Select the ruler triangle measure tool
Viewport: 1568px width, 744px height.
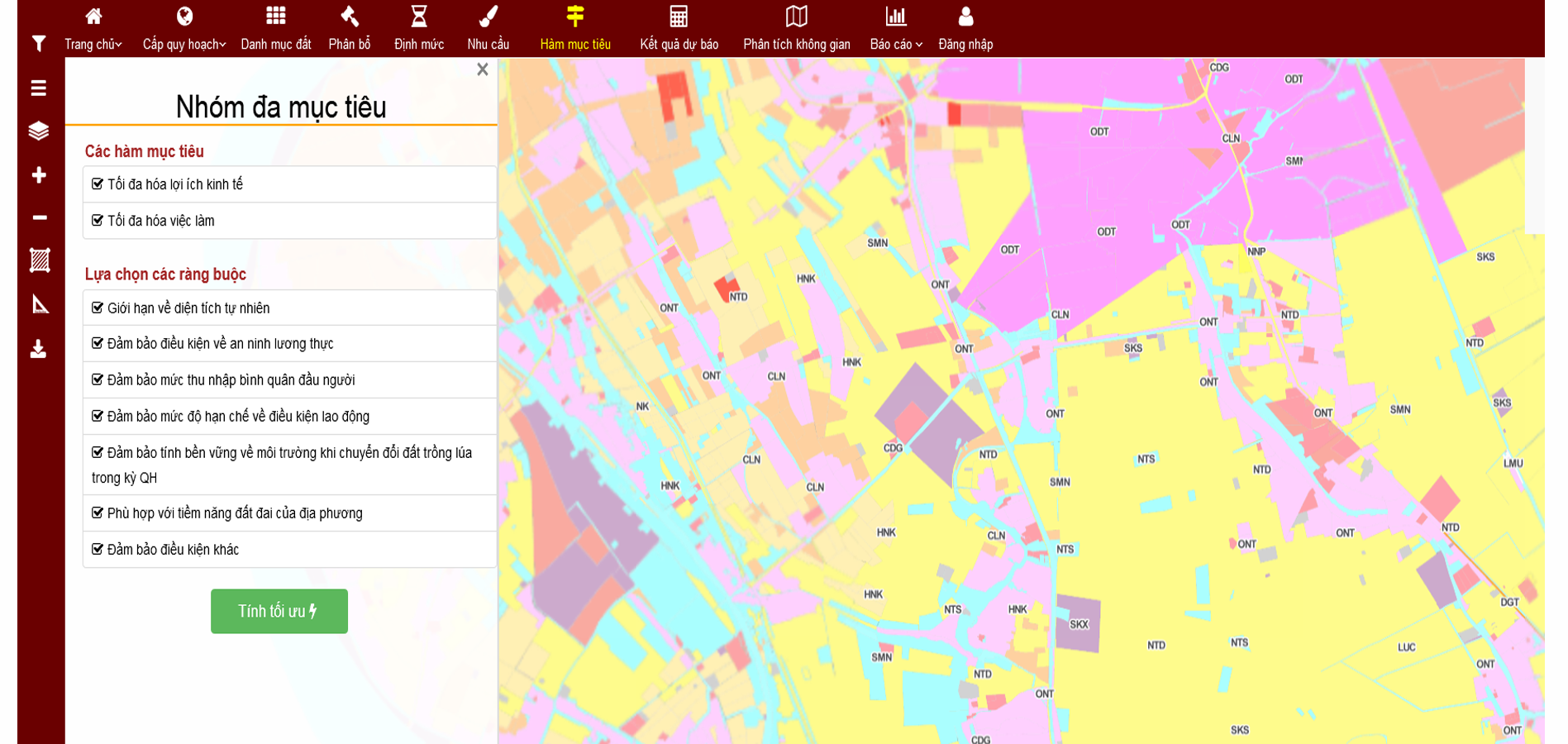(x=40, y=304)
